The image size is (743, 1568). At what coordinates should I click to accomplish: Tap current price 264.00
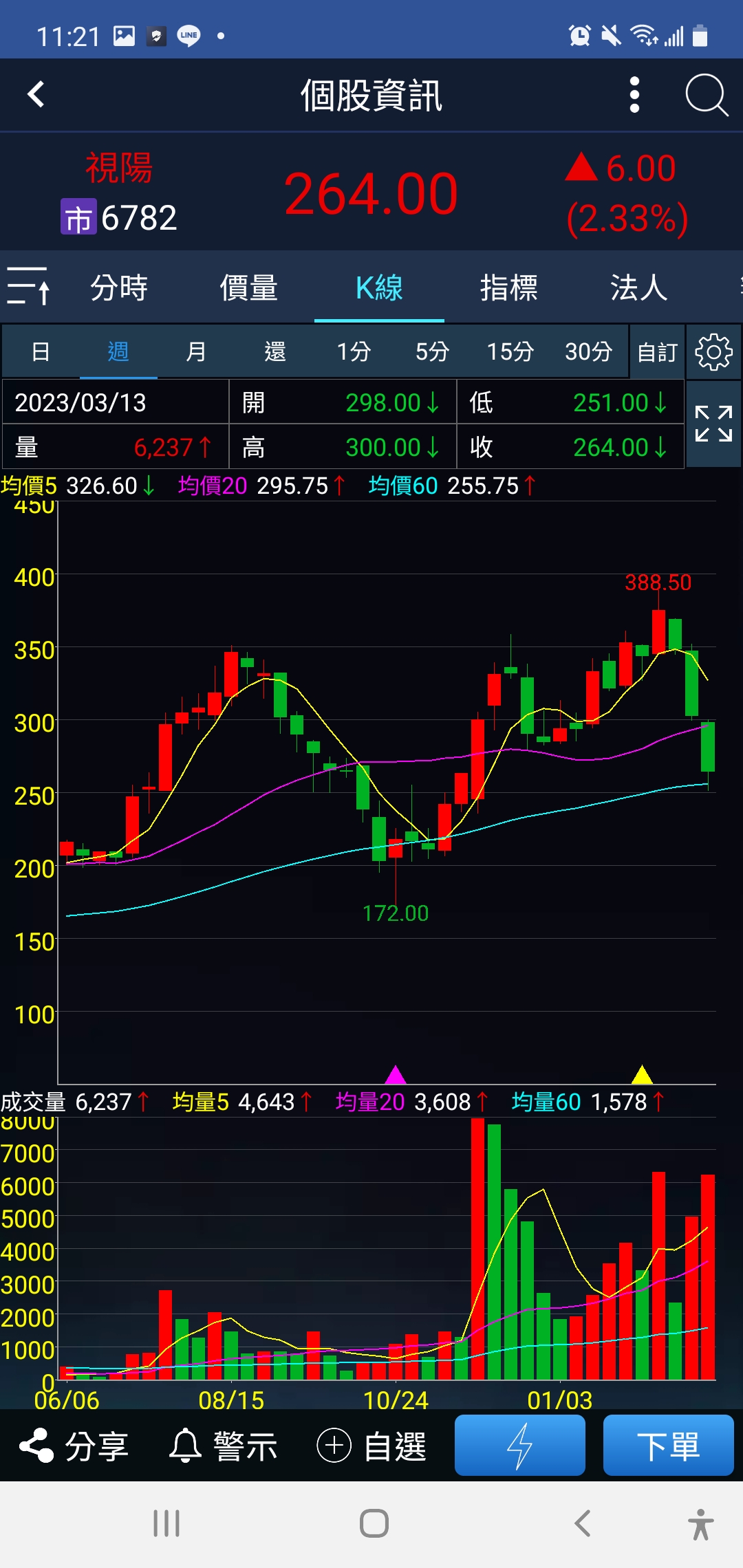click(x=371, y=194)
